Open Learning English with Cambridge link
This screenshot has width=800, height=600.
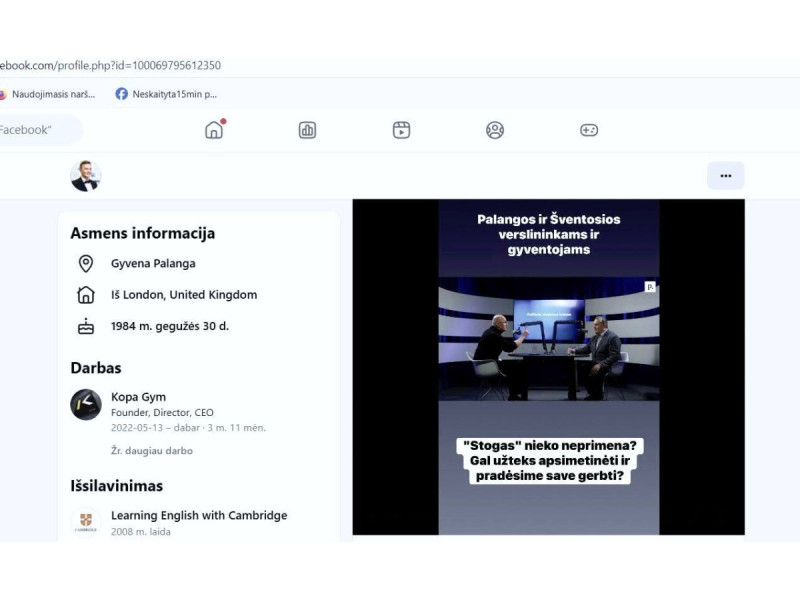[199, 515]
